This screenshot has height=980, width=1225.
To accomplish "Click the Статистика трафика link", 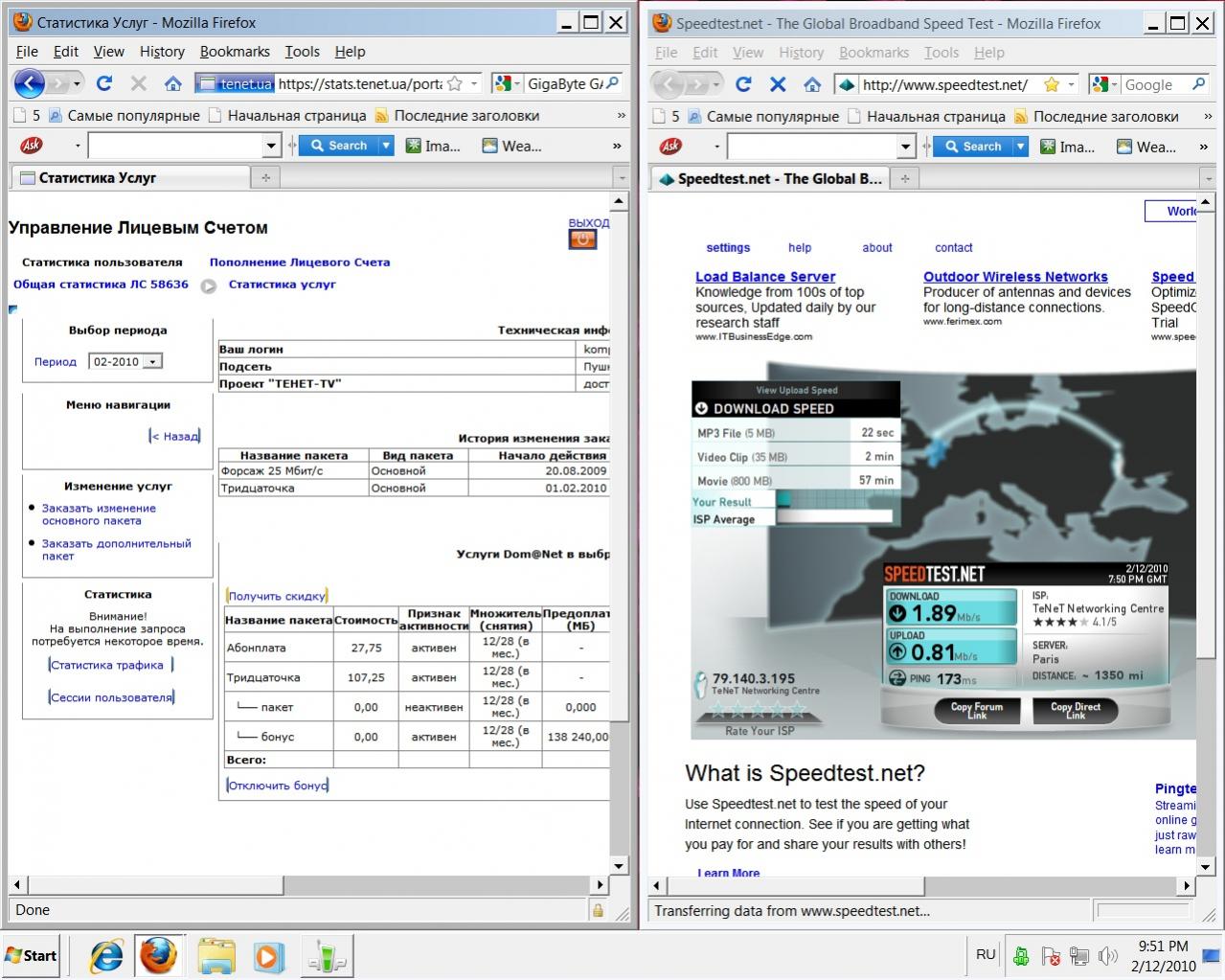I will pyautogui.click(x=107, y=665).
